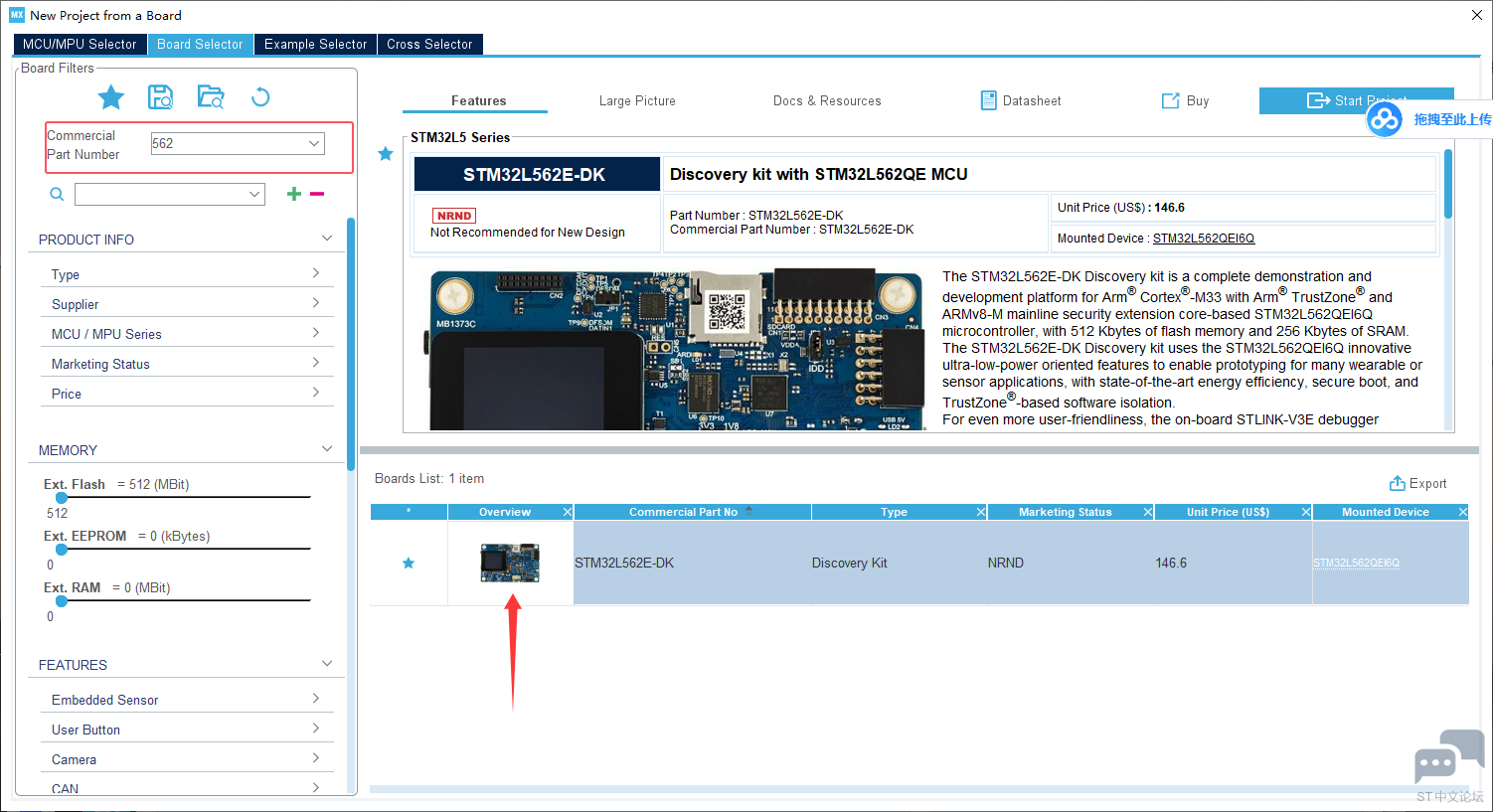Click the board overview thumbnail in list
Screen dimensions: 1493x812
coord(510,563)
